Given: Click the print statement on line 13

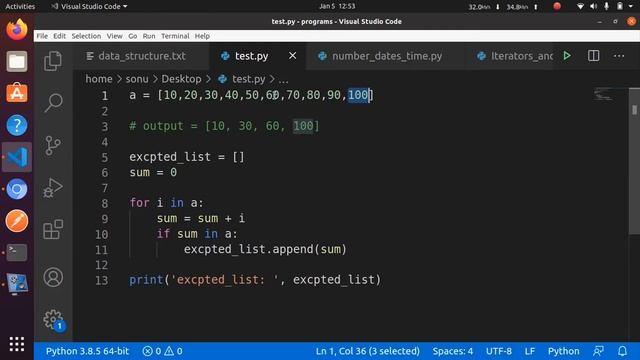Looking at the screenshot, I should (x=255, y=280).
